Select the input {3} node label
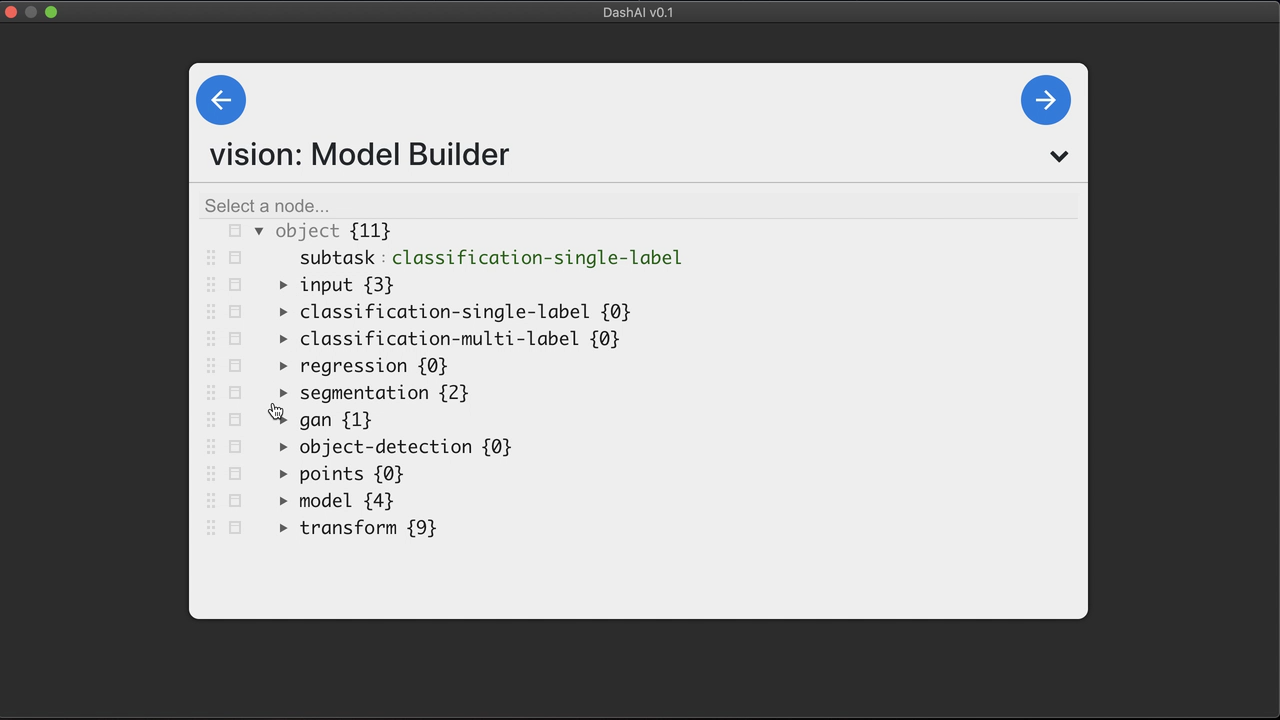Image resolution: width=1280 pixels, height=720 pixels. [346, 285]
